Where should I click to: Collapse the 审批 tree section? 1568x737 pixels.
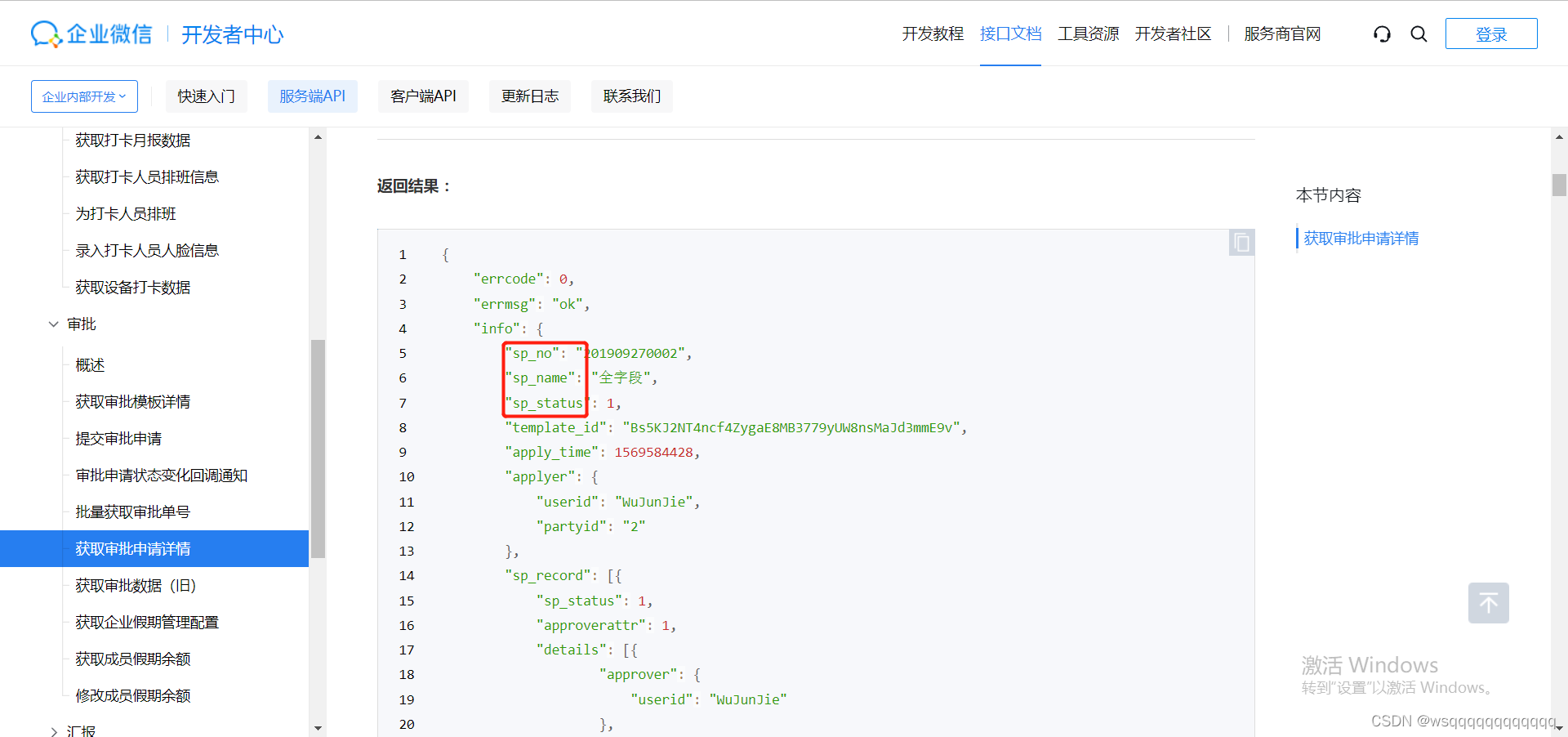coord(53,324)
